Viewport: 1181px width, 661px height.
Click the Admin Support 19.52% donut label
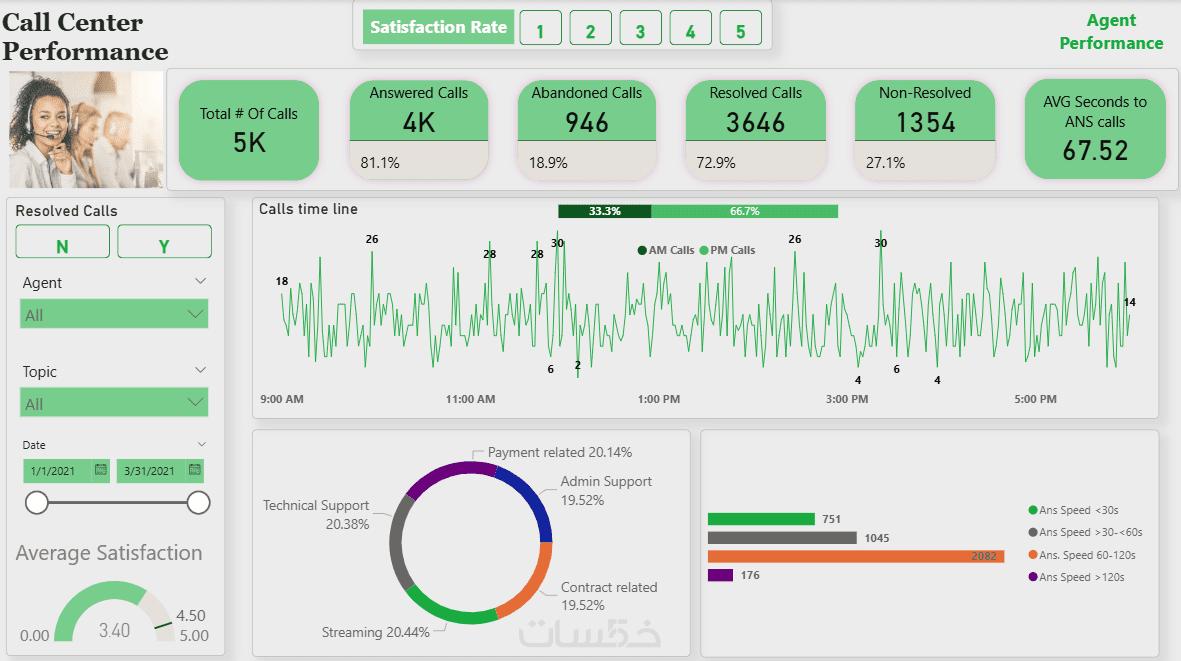click(606, 490)
